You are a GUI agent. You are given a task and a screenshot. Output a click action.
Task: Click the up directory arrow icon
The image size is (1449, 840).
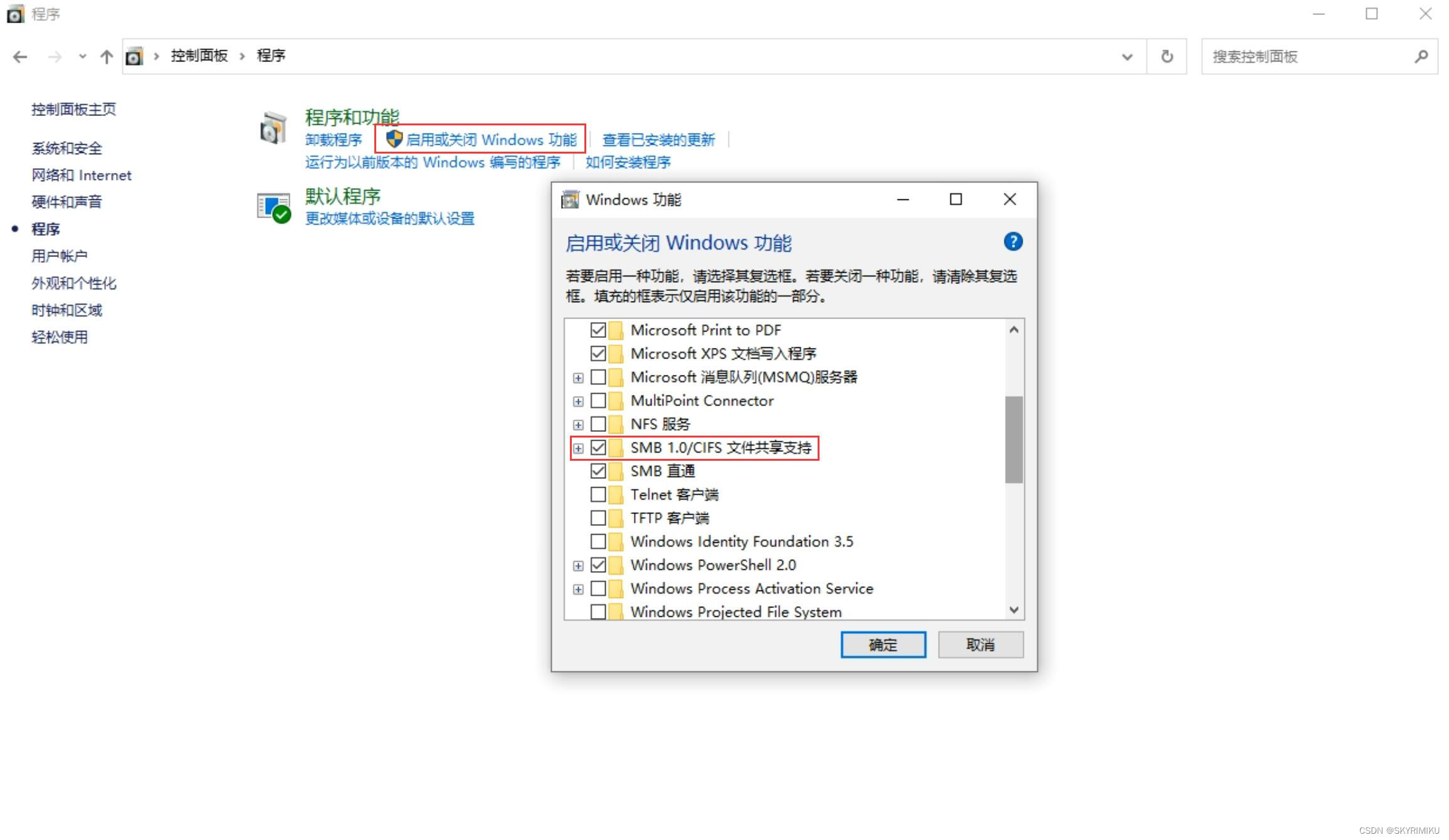[108, 57]
